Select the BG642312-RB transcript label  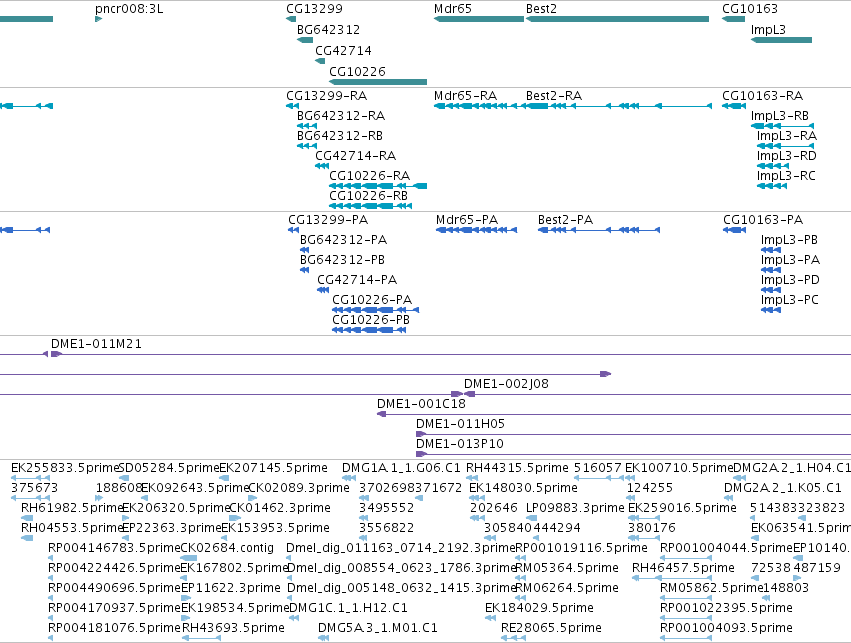point(340,136)
